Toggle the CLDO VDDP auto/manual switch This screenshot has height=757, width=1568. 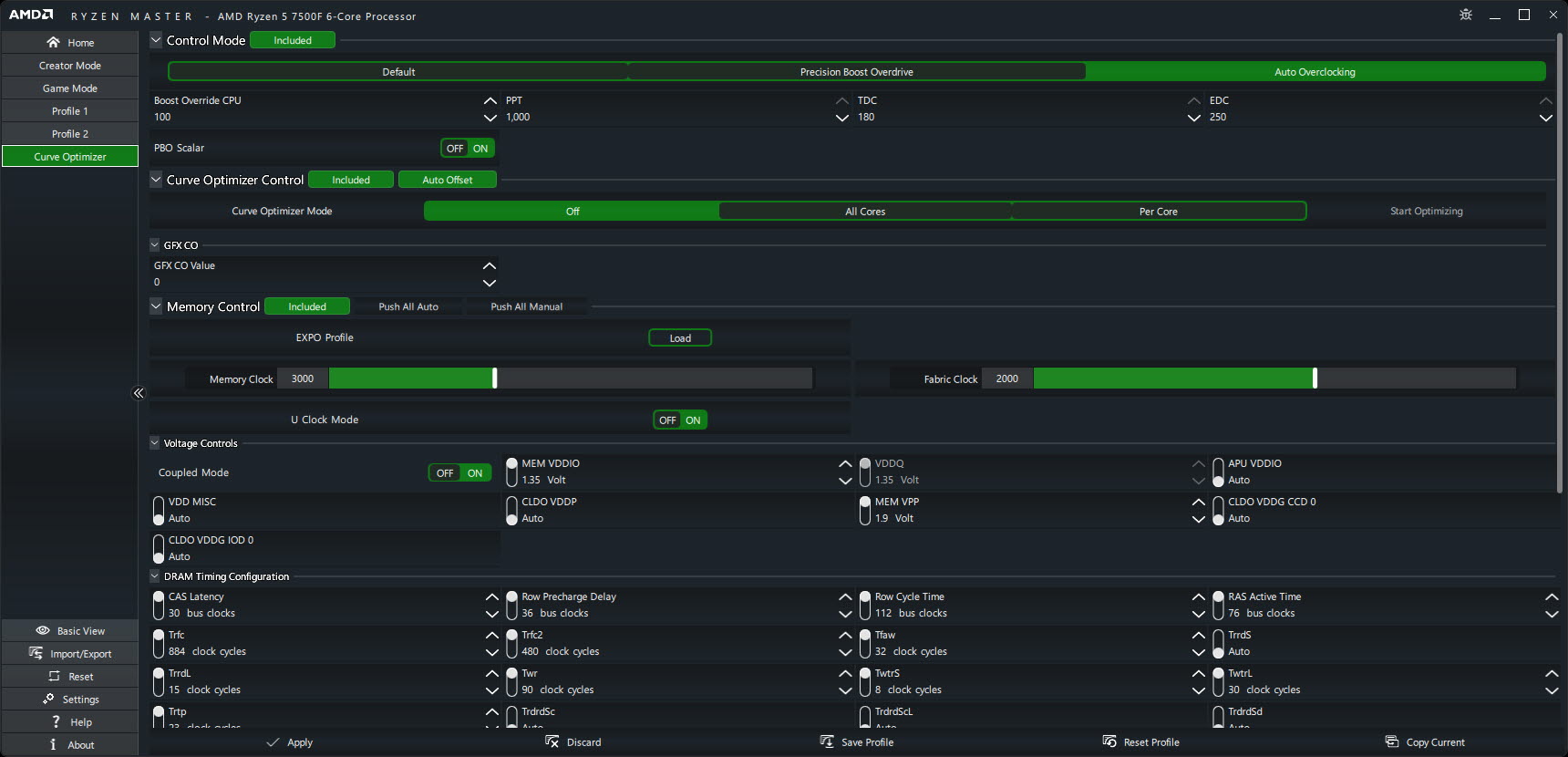[x=512, y=510]
